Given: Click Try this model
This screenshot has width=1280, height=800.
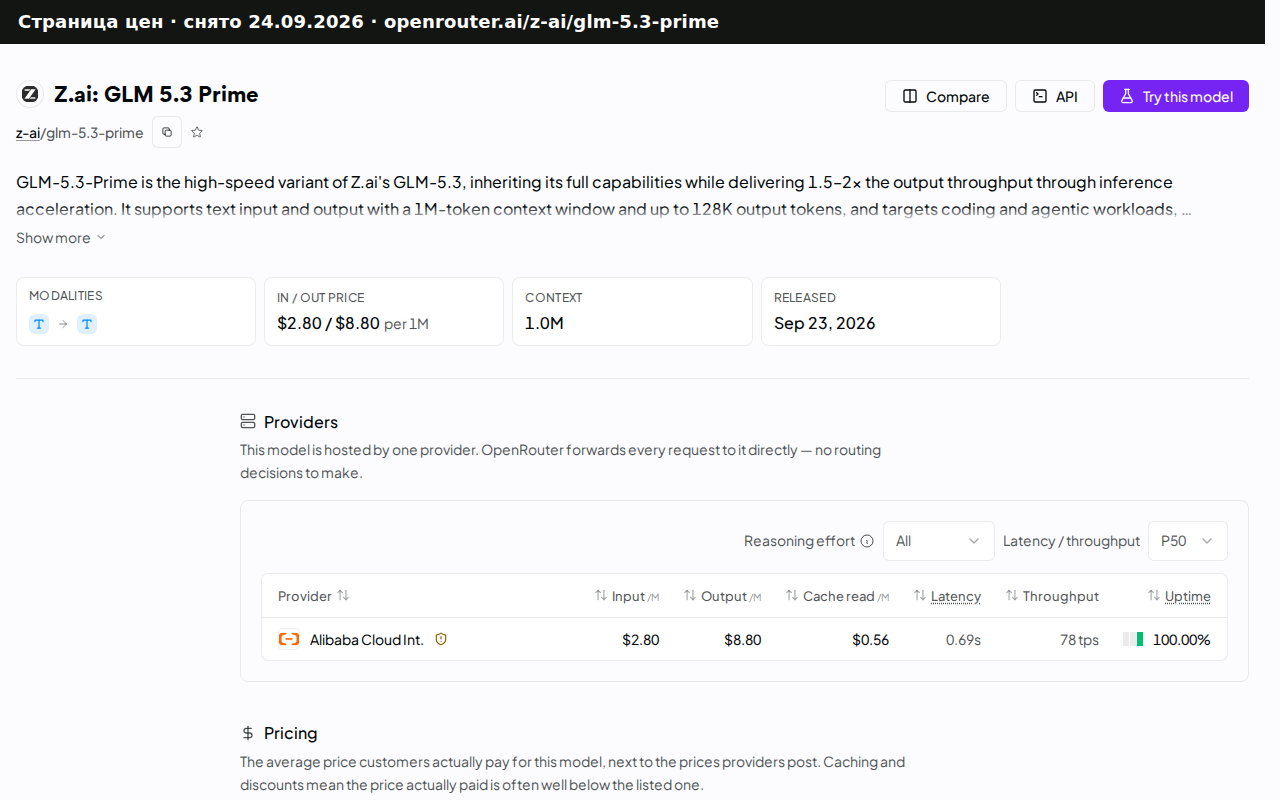Looking at the screenshot, I should tap(1176, 96).
